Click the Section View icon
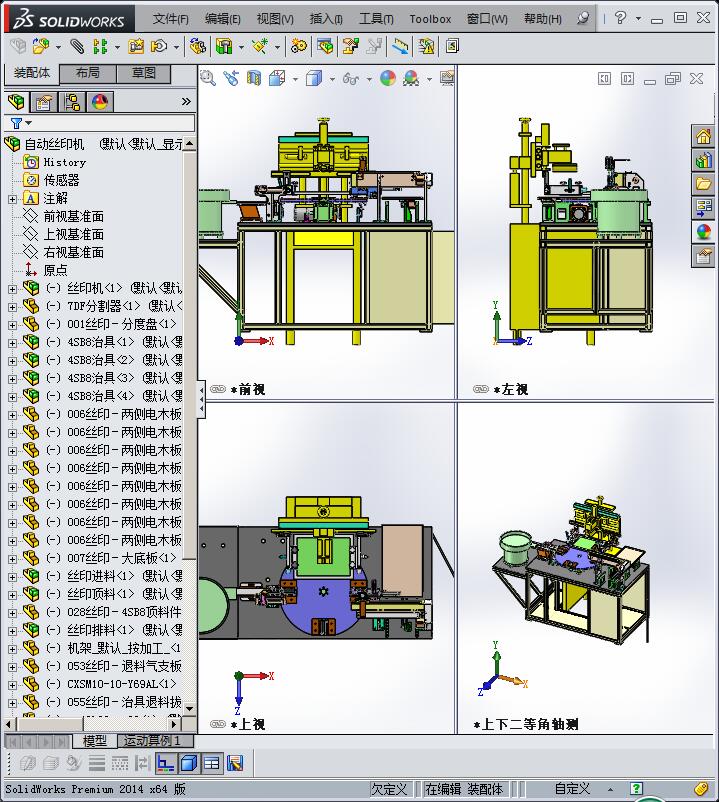 [254, 78]
